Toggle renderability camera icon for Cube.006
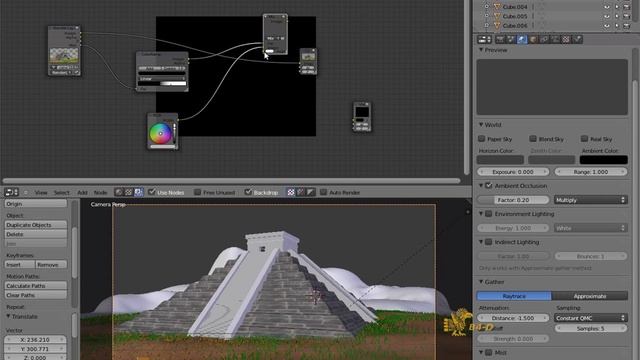The height and width of the screenshot is (360, 640). pos(627,25)
